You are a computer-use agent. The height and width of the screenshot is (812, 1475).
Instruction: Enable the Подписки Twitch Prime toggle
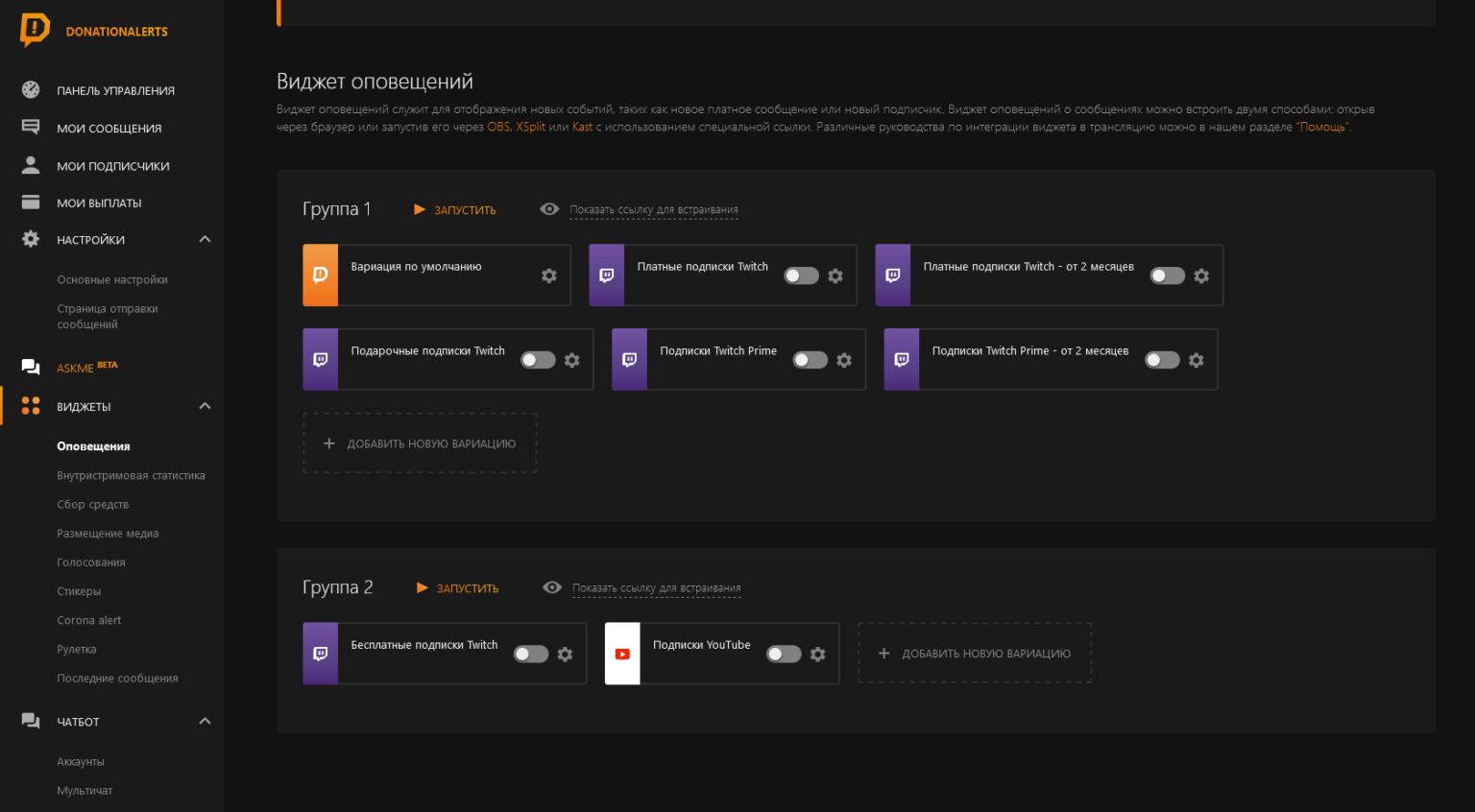[810, 360]
